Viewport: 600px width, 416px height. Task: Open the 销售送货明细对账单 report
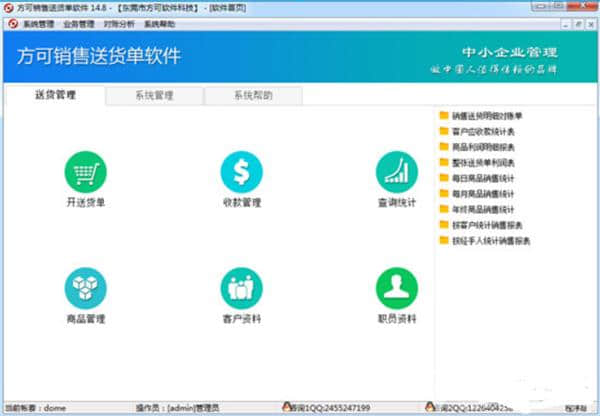pyautogui.click(x=486, y=116)
